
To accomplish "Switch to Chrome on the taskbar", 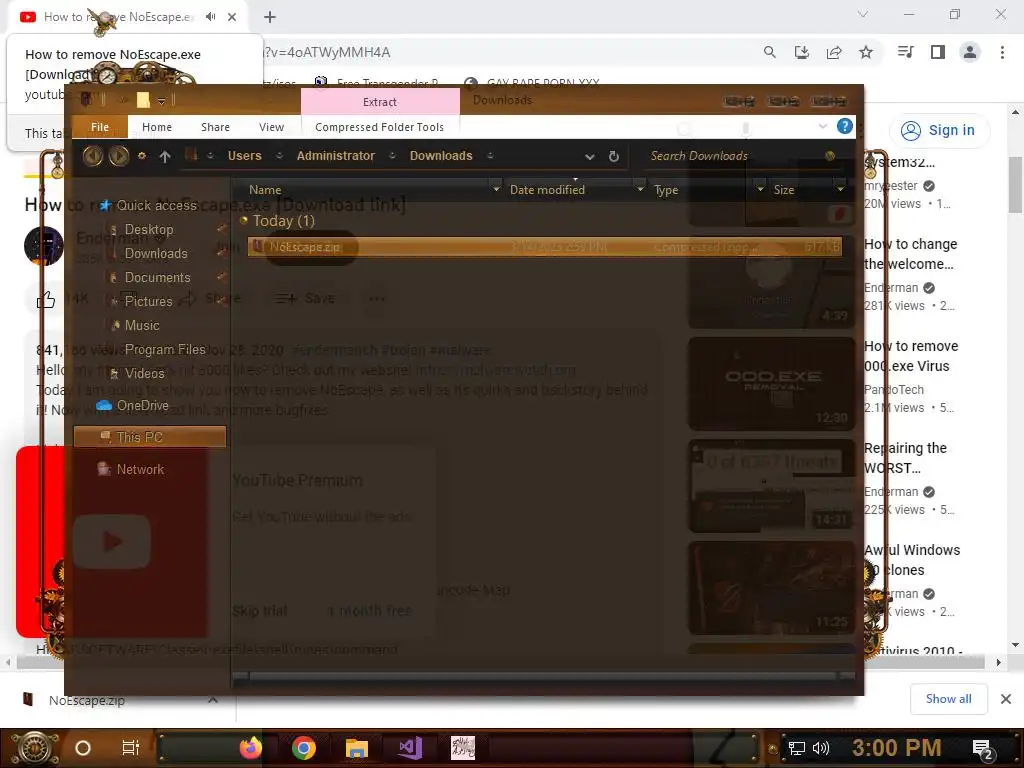I will point(304,748).
